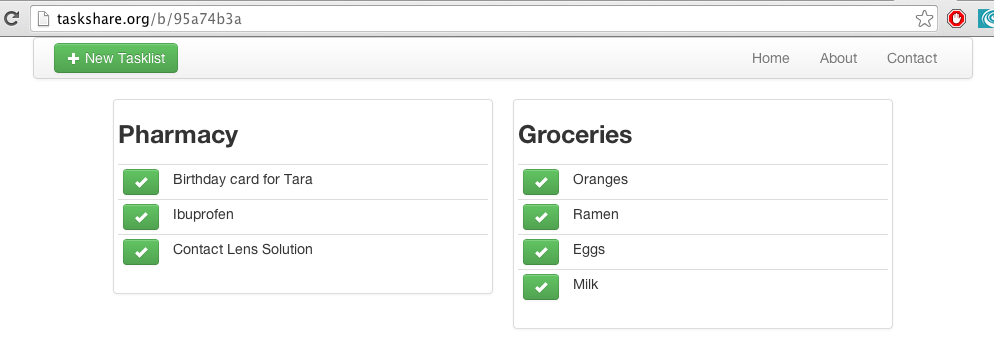Viewport: 994px width, 362px height.
Task: Check off Milk in Groceries
Action: click(541, 287)
